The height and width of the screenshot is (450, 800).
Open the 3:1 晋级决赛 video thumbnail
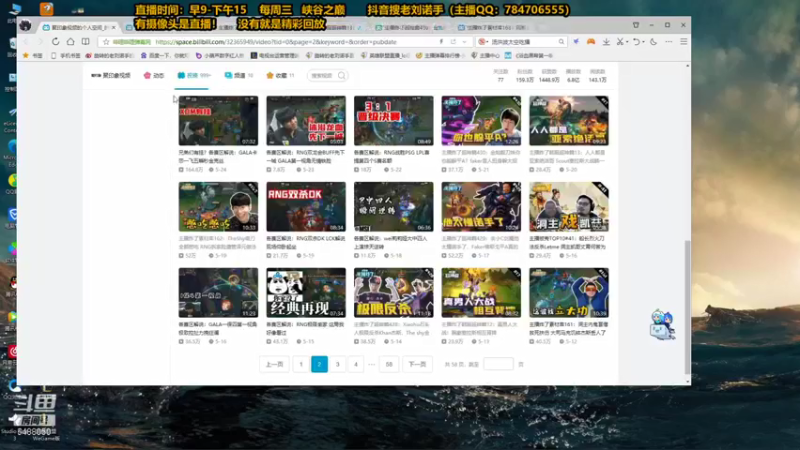pos(393,120)
